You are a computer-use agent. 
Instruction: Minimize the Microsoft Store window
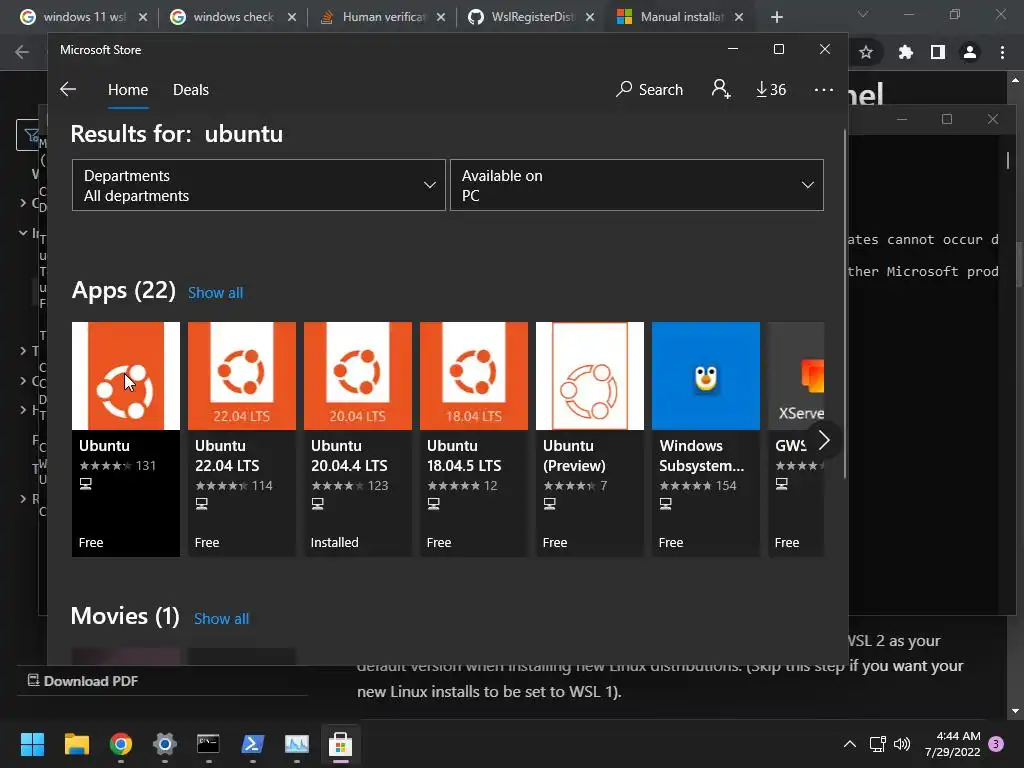pos(733,50)
